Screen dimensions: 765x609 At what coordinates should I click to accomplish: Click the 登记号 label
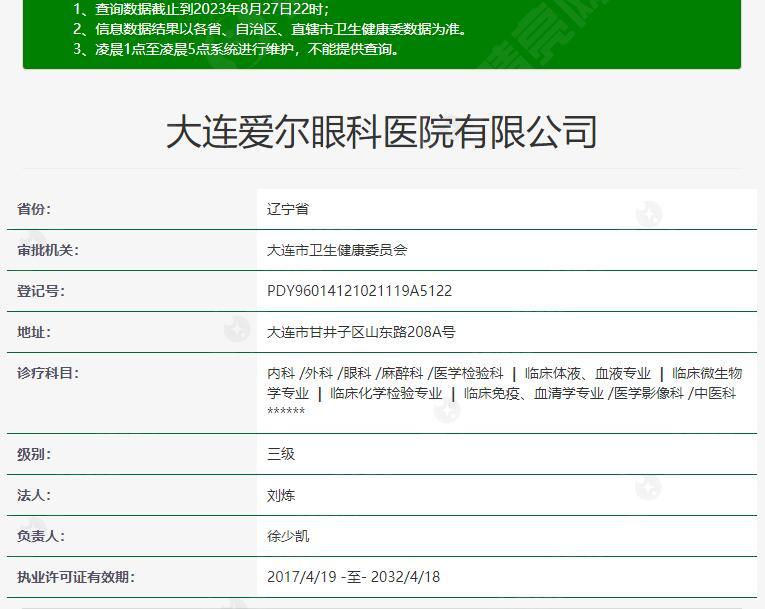[40, 291]
